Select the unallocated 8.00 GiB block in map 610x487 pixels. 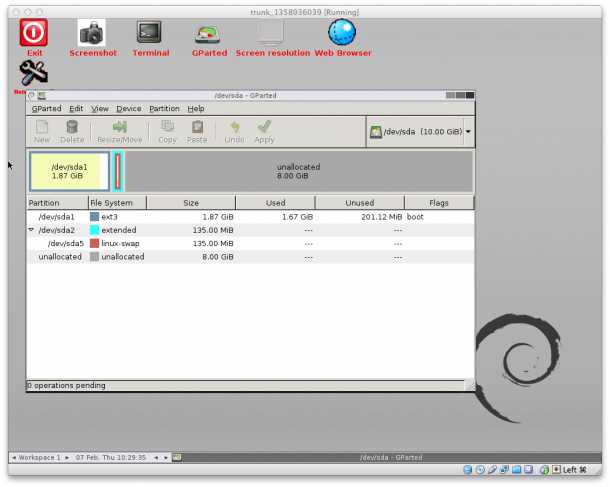point(298,171)
